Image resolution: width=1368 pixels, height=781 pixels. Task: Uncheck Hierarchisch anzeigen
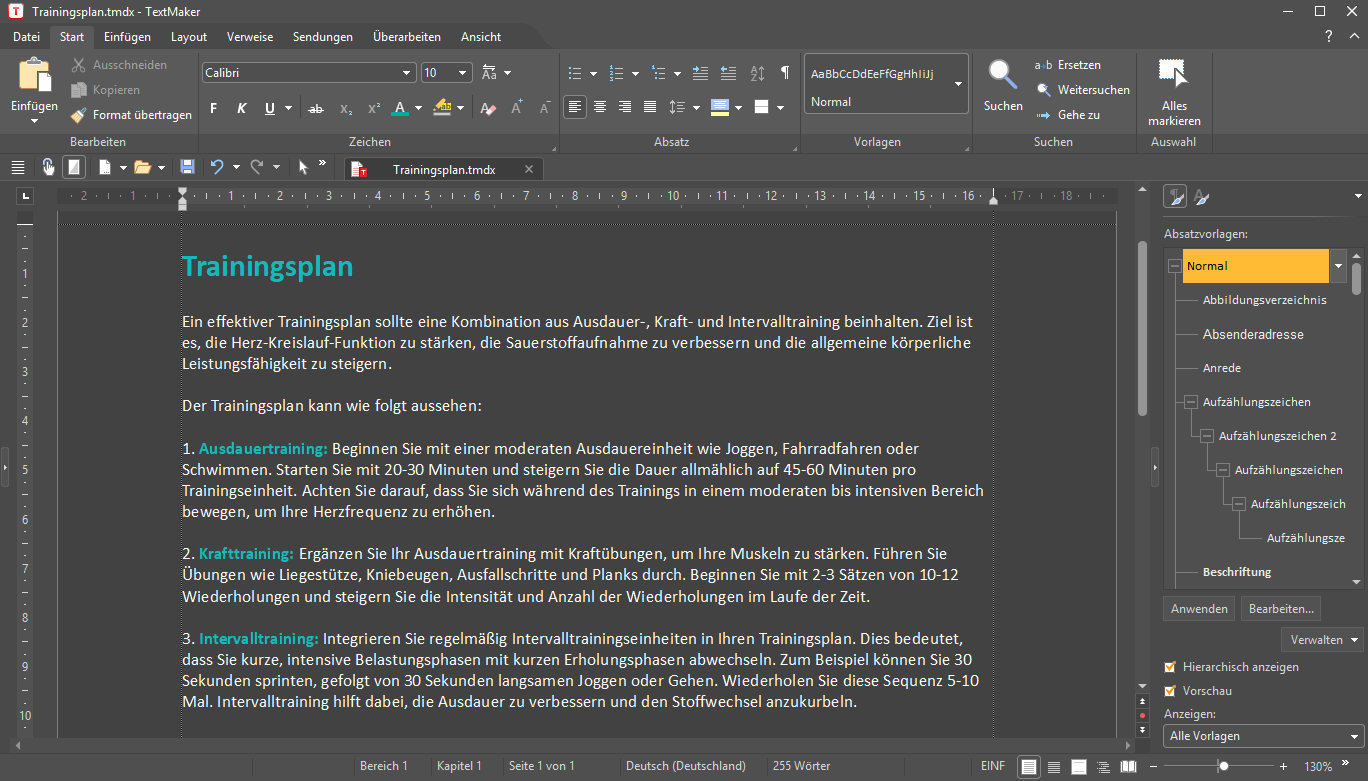1170,667
